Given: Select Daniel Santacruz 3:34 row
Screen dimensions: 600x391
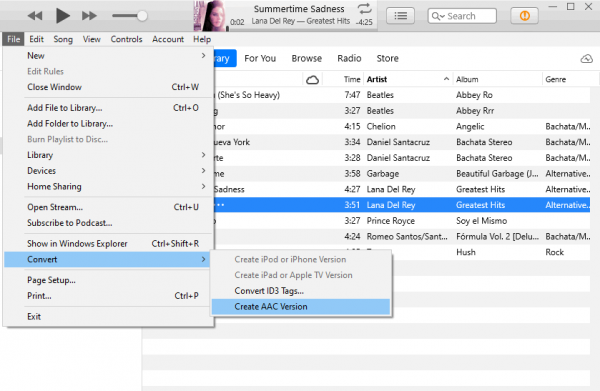Looking at the screenshot, I should (402, 142).
